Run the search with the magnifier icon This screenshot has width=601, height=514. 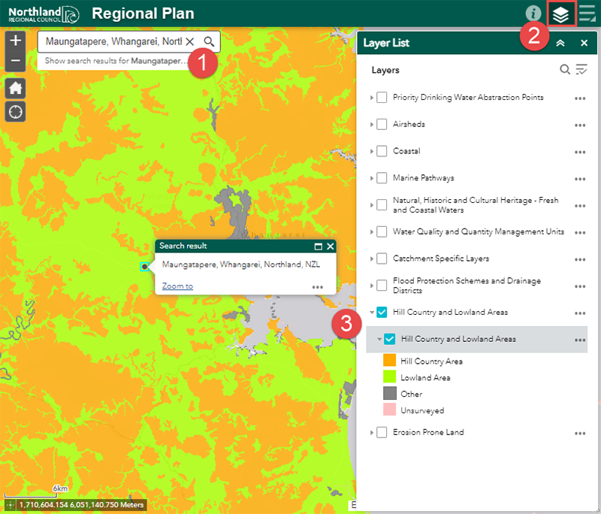click(209, 41)
